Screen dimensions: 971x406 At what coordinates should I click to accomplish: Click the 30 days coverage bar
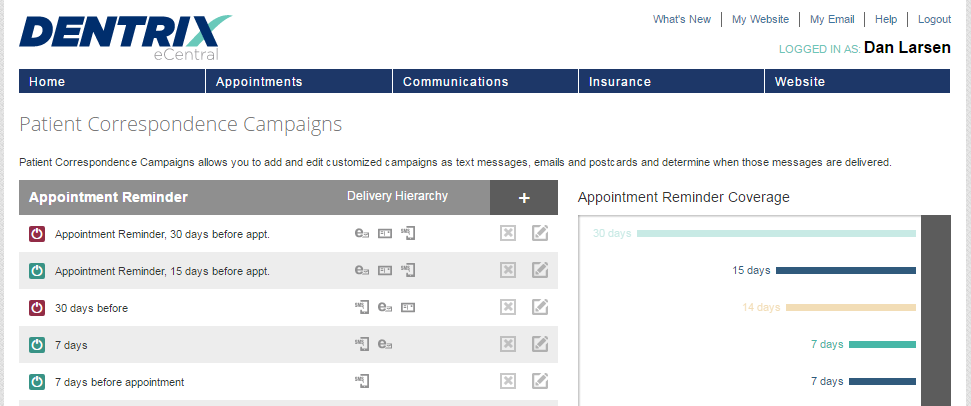pyautogui.click(x=776, y=233)
